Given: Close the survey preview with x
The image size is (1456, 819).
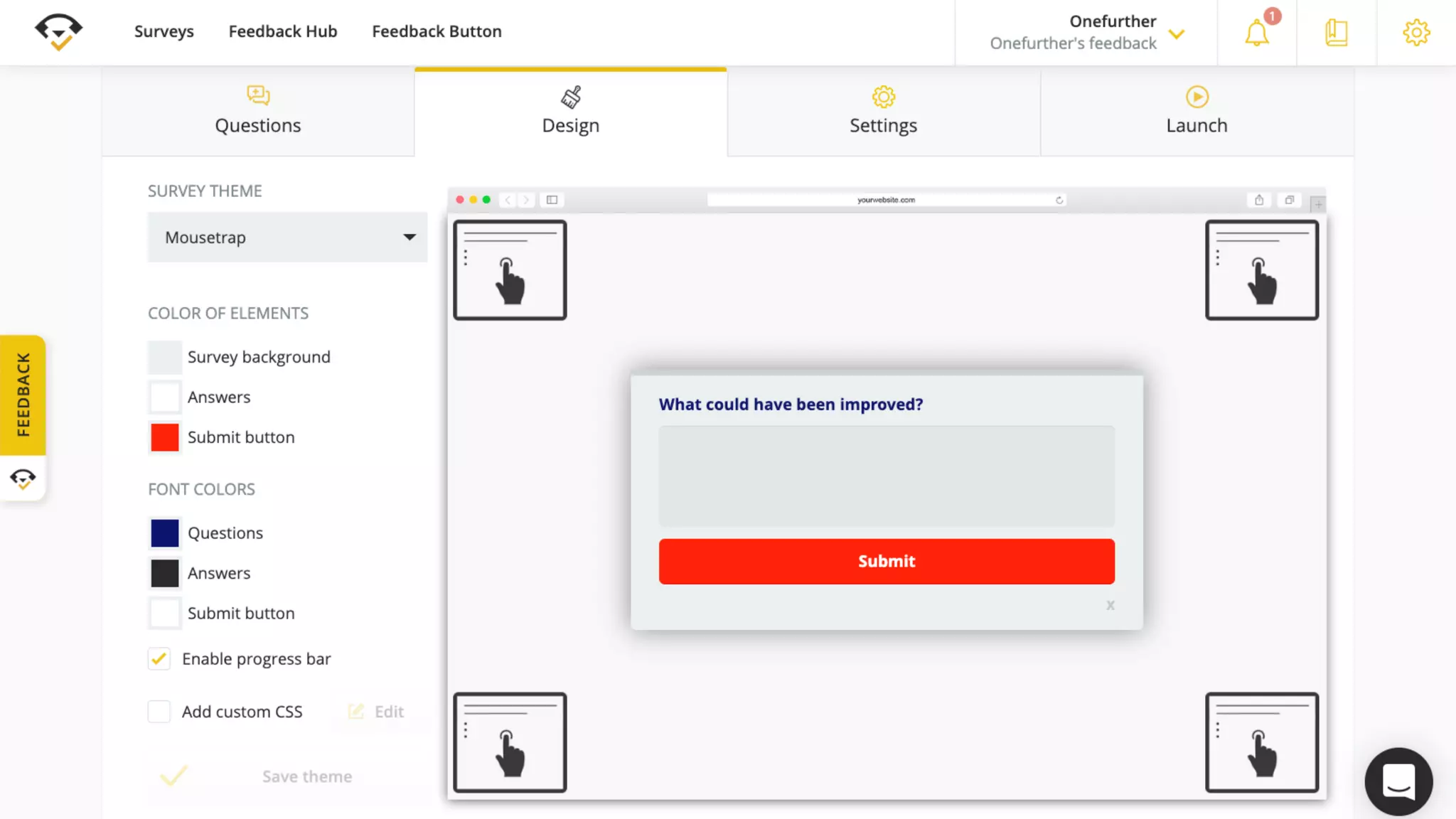Looking at the screenshot, I should click(x=1110, y=605).
